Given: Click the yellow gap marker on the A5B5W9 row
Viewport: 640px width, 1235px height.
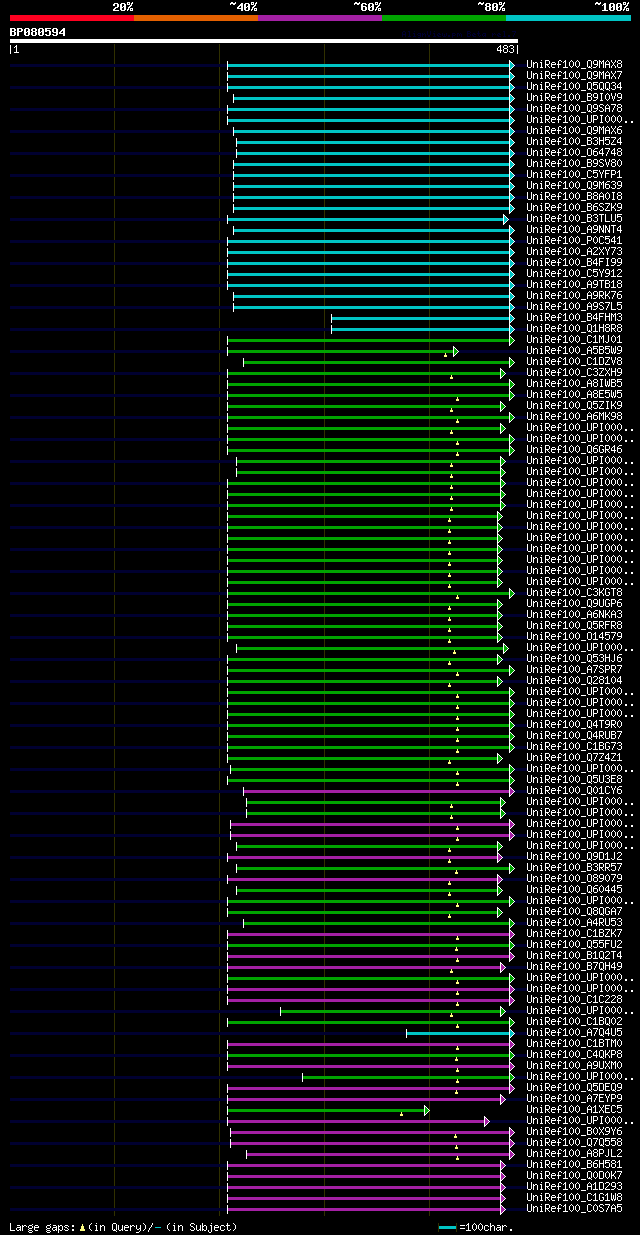Looking at the screenshot, I should (x=446, y=355).
